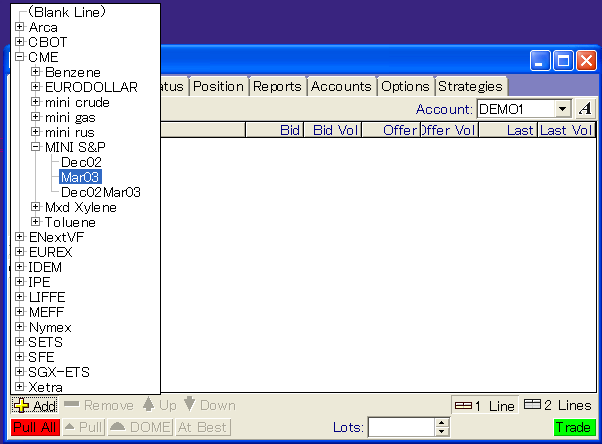Close the trading window
Viewport: 602px width, 444px height.
point(586,60)
